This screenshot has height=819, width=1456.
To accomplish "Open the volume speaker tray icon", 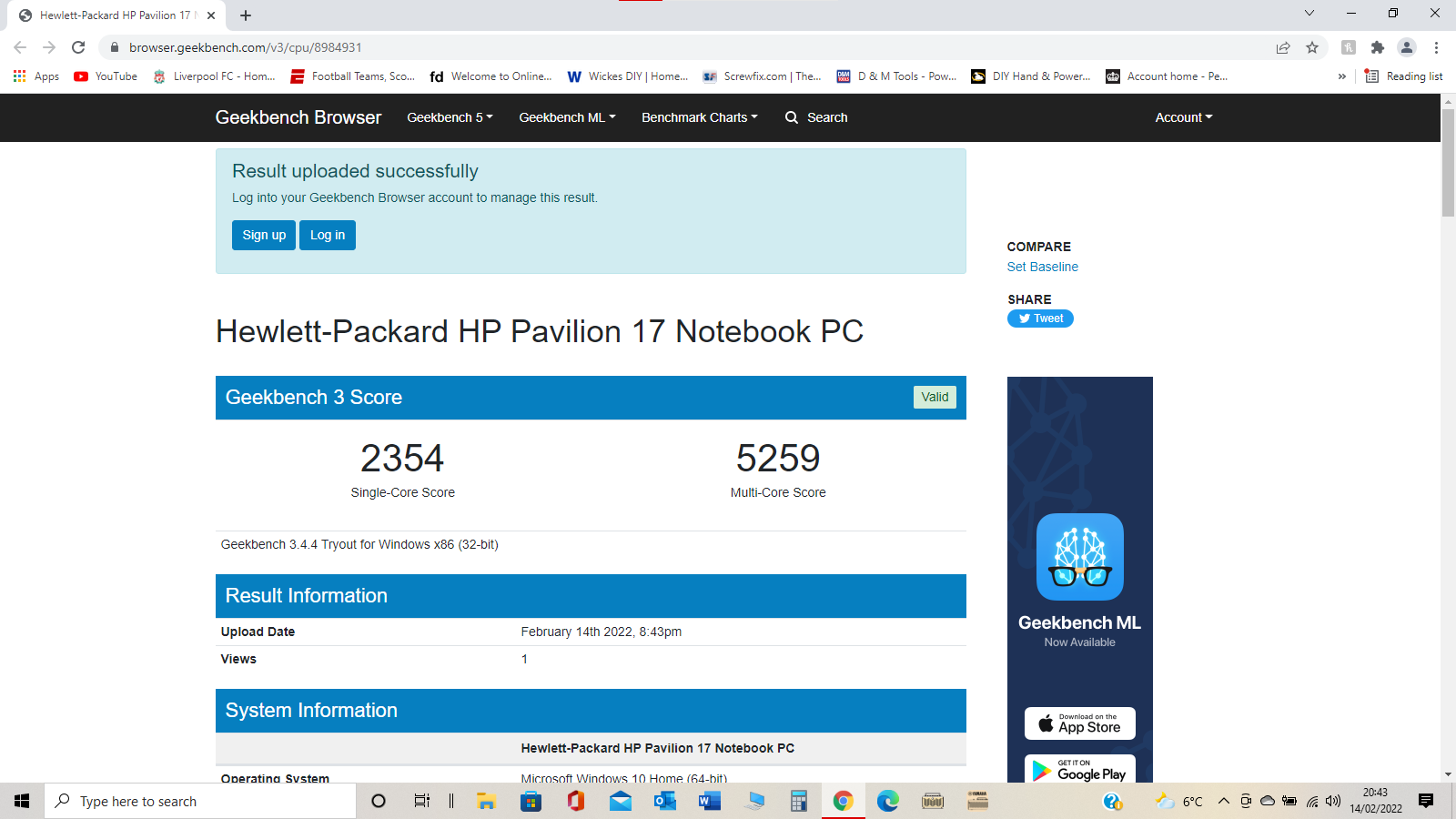I will pyautogui.click(x=1333, y=801).
